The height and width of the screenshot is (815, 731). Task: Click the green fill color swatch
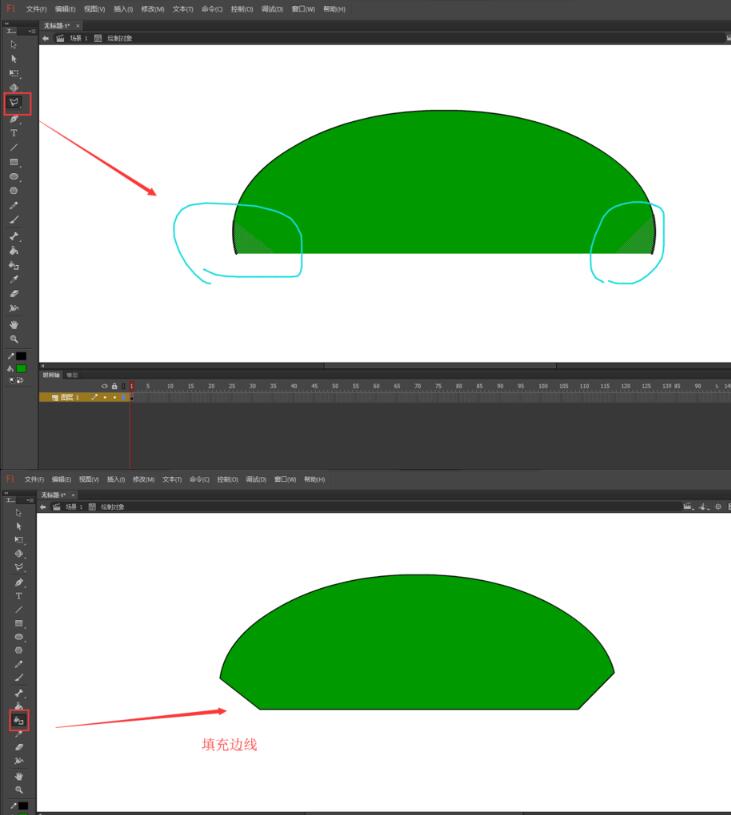(21, 369)
